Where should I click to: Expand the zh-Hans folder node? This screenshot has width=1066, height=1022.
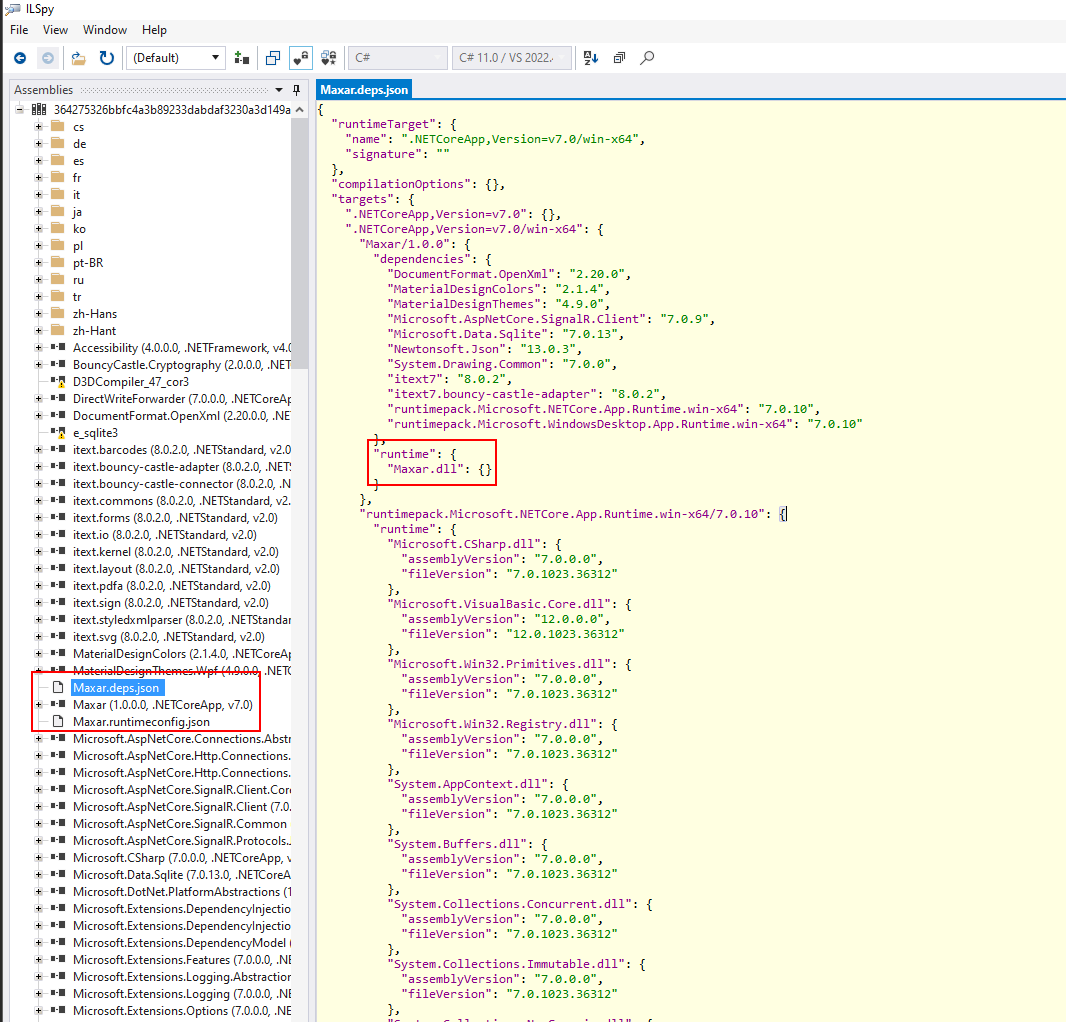click(x=39, y=314)
